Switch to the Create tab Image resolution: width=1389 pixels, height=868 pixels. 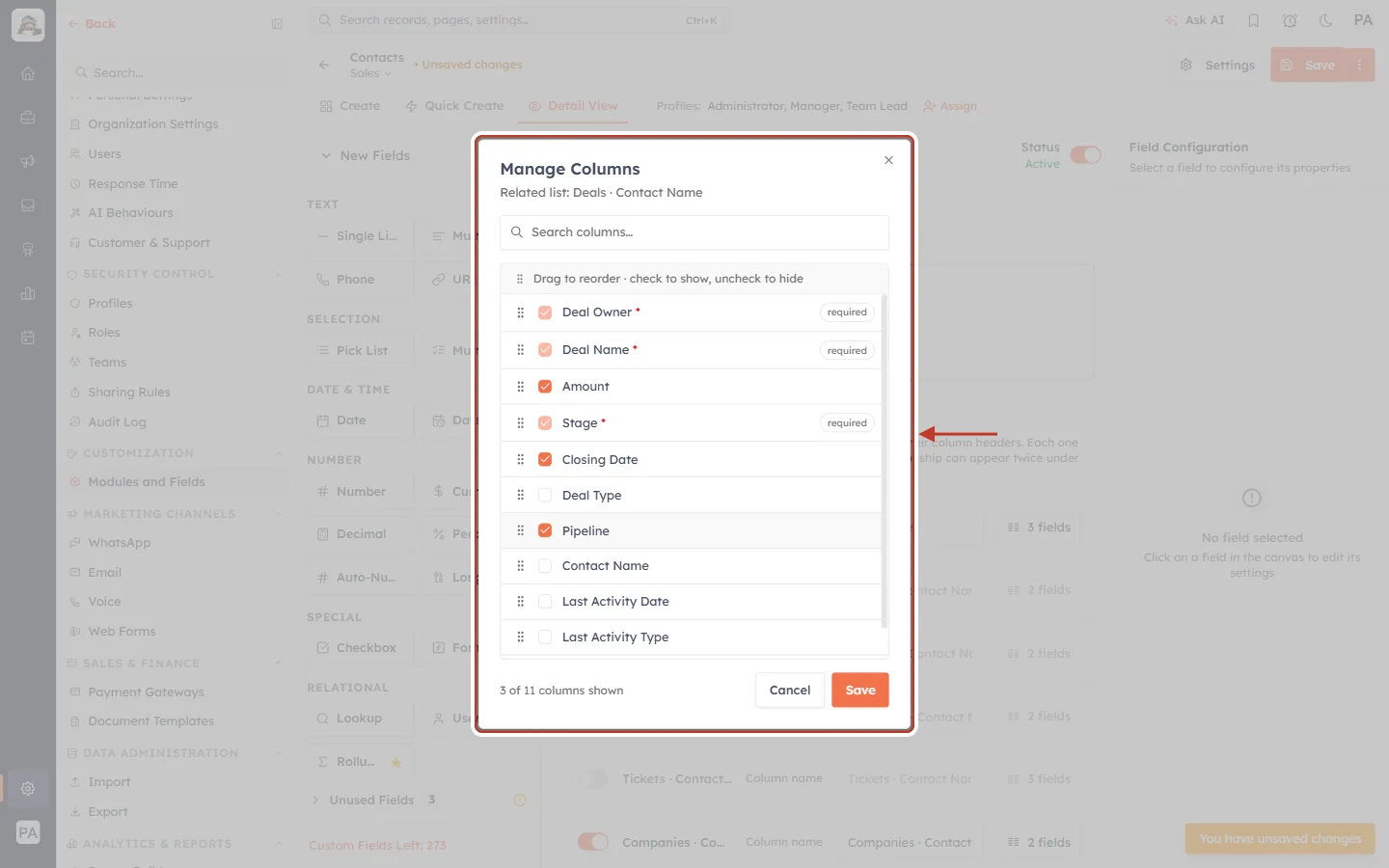click(350, 106)
